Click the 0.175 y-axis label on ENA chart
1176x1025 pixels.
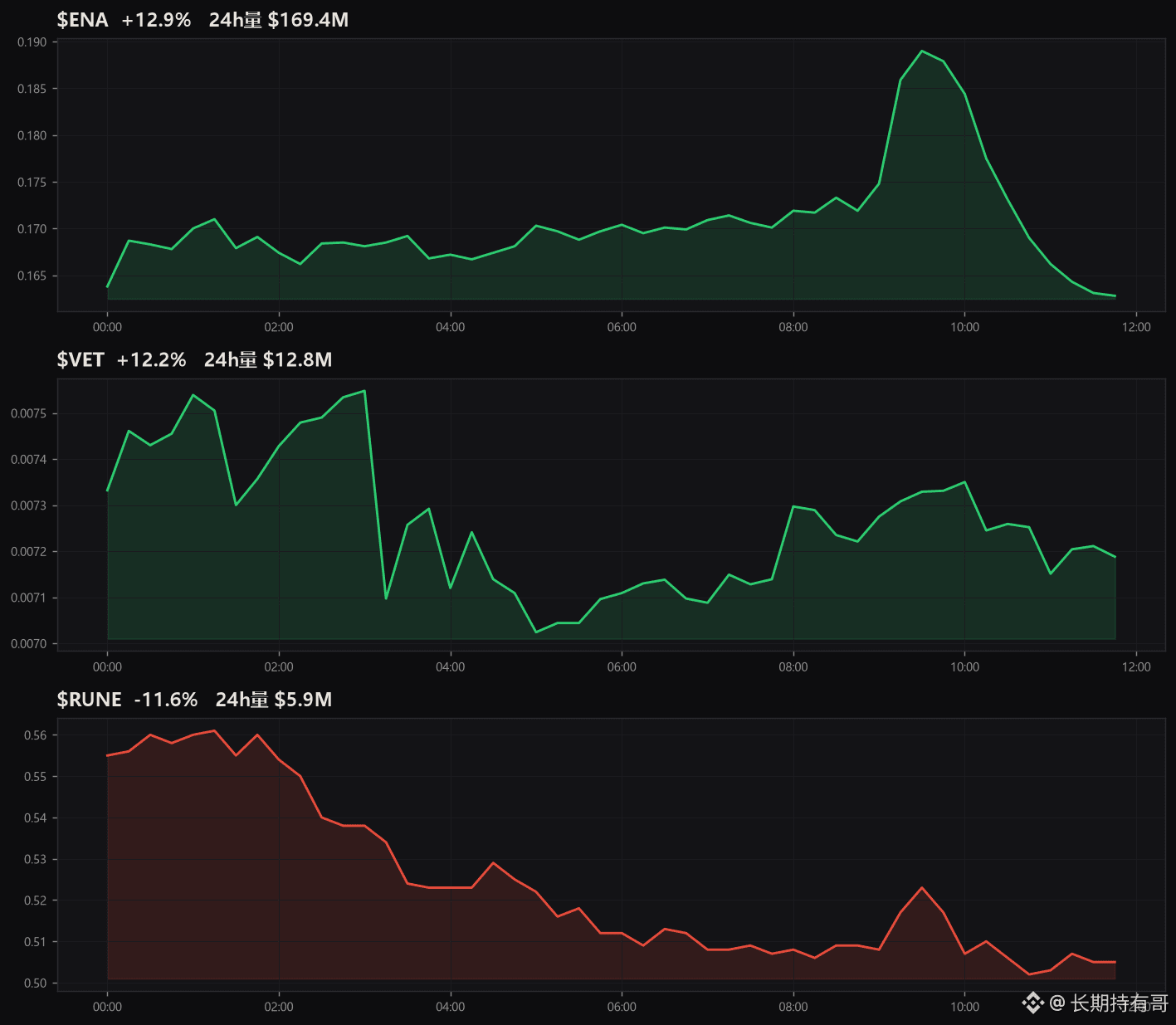click(32, 183)
